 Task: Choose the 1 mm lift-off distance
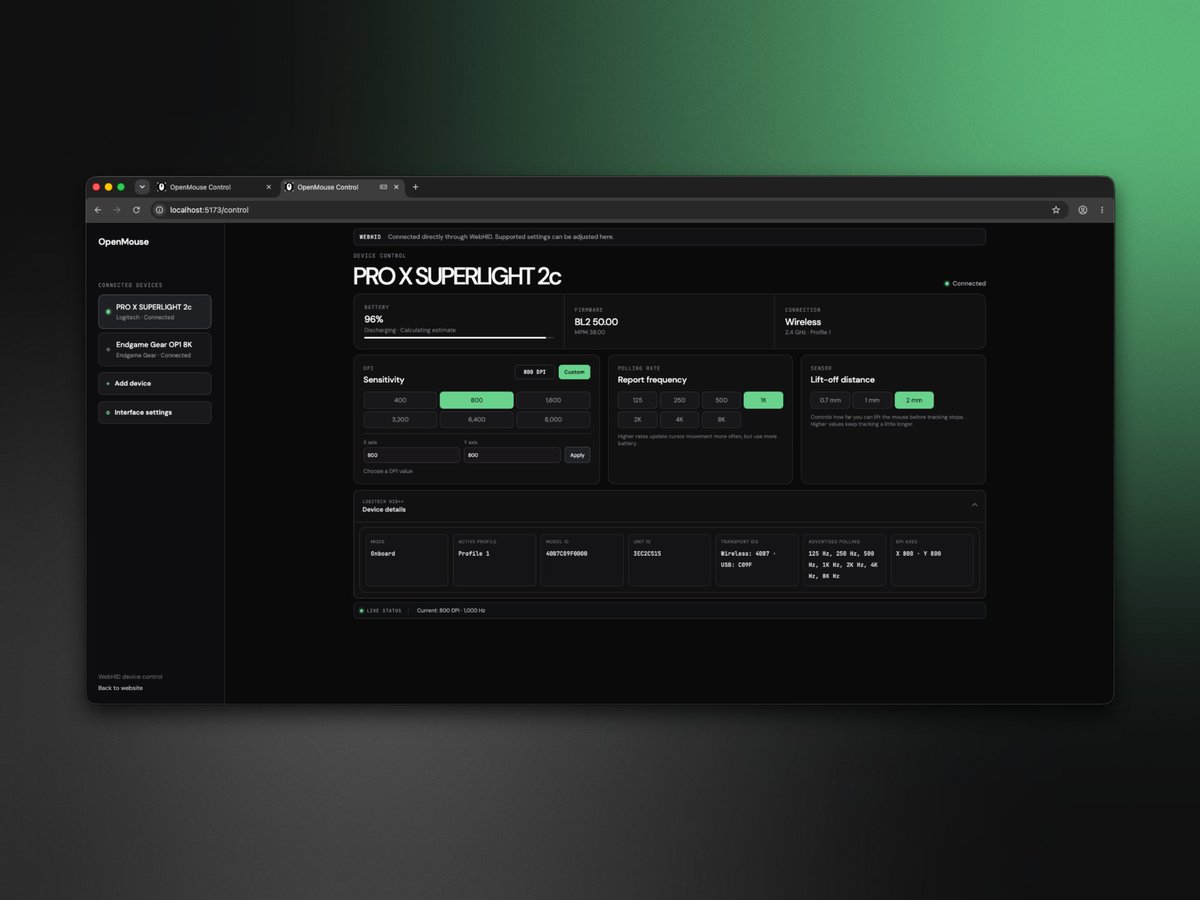pyautogui.click(x=872, y=400)
